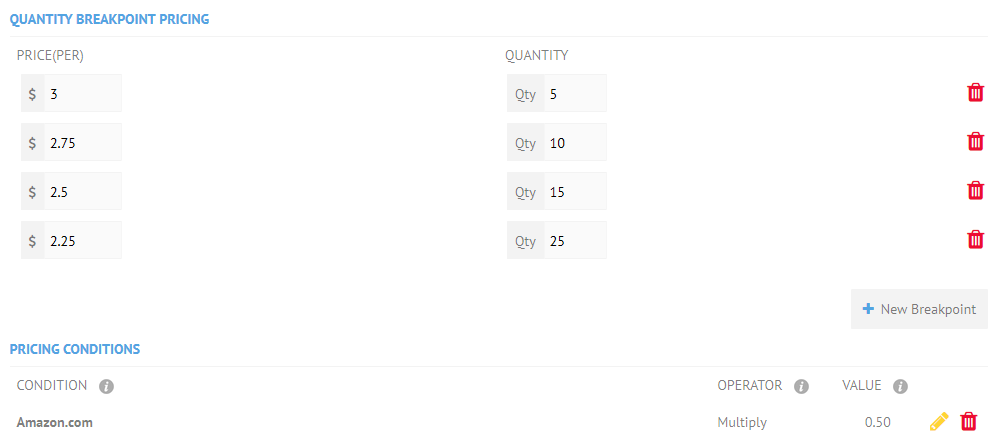Delete the quantity 5 breakpoint row

pos(975,93)
